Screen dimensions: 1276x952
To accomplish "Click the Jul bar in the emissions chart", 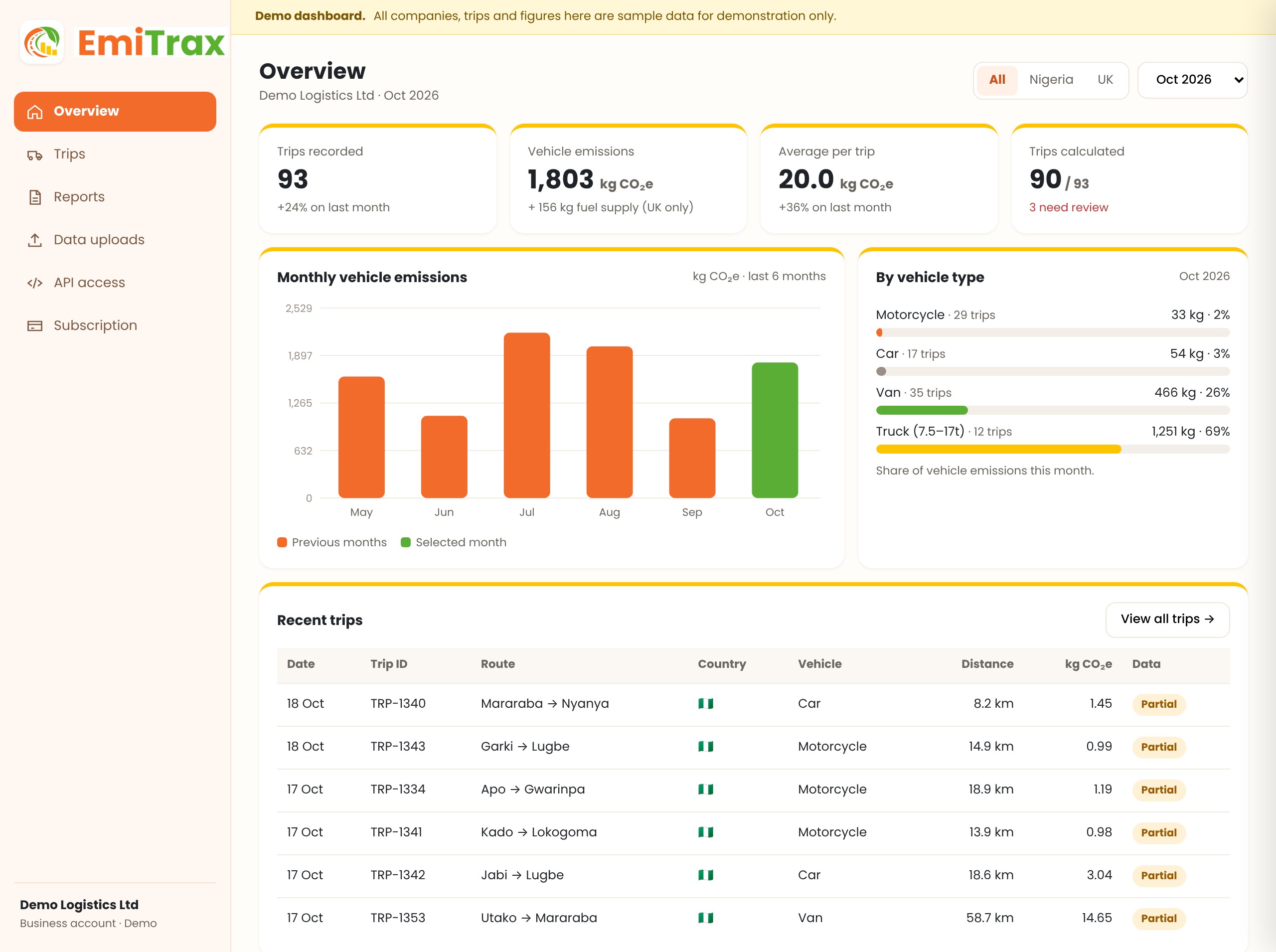I will [527, 415].
